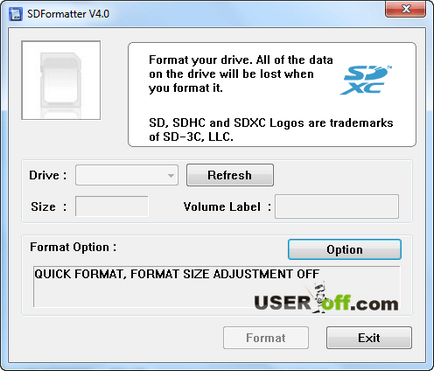Click the Exit button
434x371 pixels.
[369, 338]
